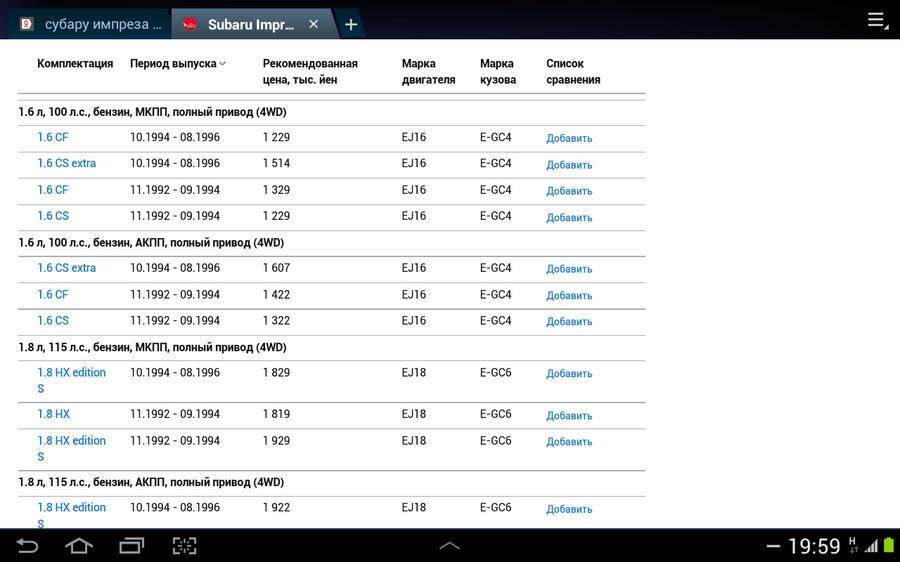Click Добавить in the 1 922 row

(x=569, y=509)
